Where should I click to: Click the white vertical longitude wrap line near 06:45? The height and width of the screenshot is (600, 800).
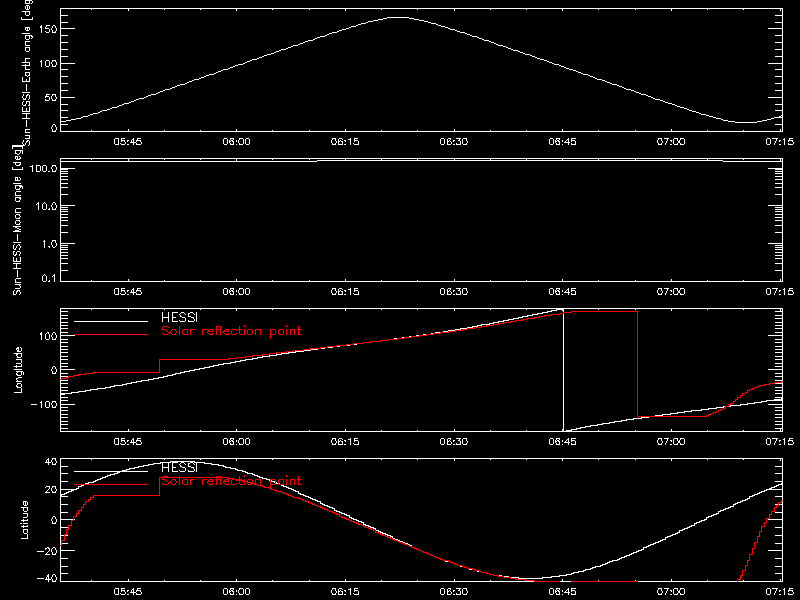point(563,370)
